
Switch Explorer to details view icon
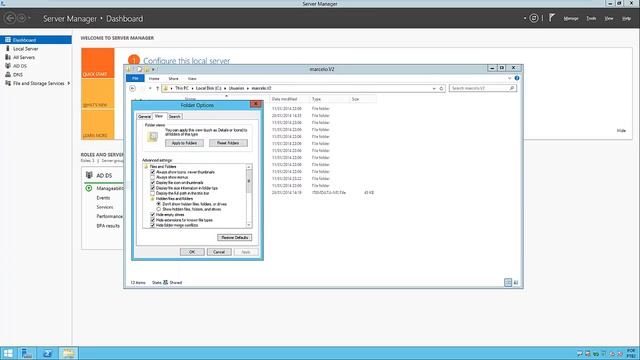tap(508, 282)
